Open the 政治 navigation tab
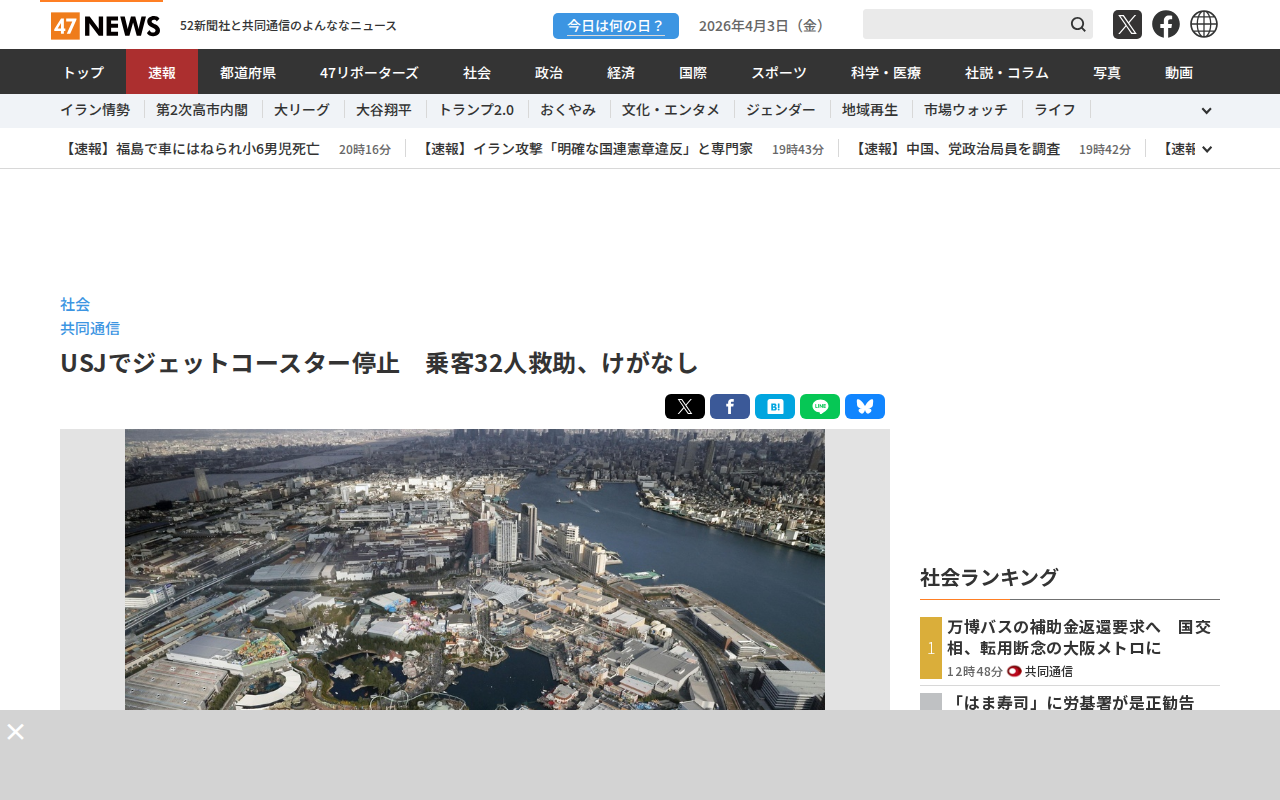 click(x=549, y=72)
